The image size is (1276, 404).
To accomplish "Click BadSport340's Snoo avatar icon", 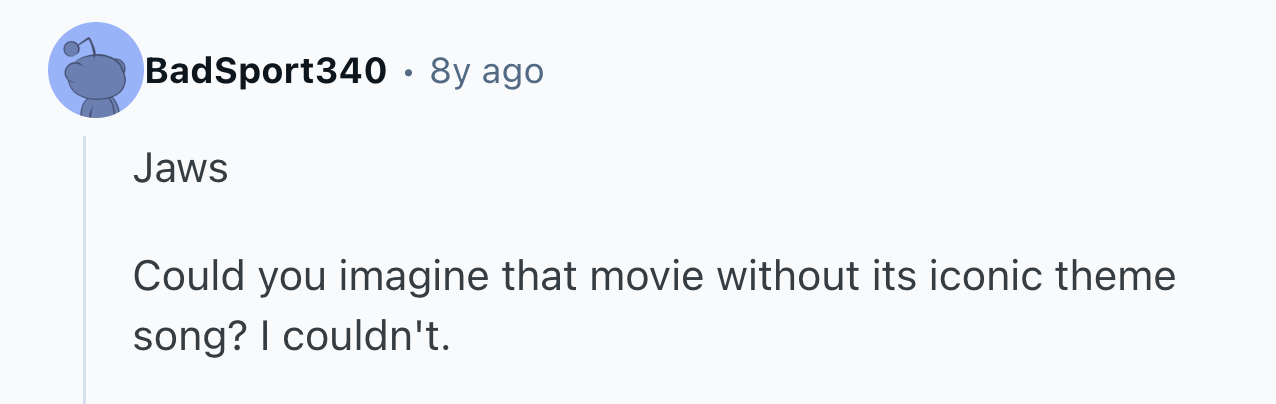I will coord(96,72).
